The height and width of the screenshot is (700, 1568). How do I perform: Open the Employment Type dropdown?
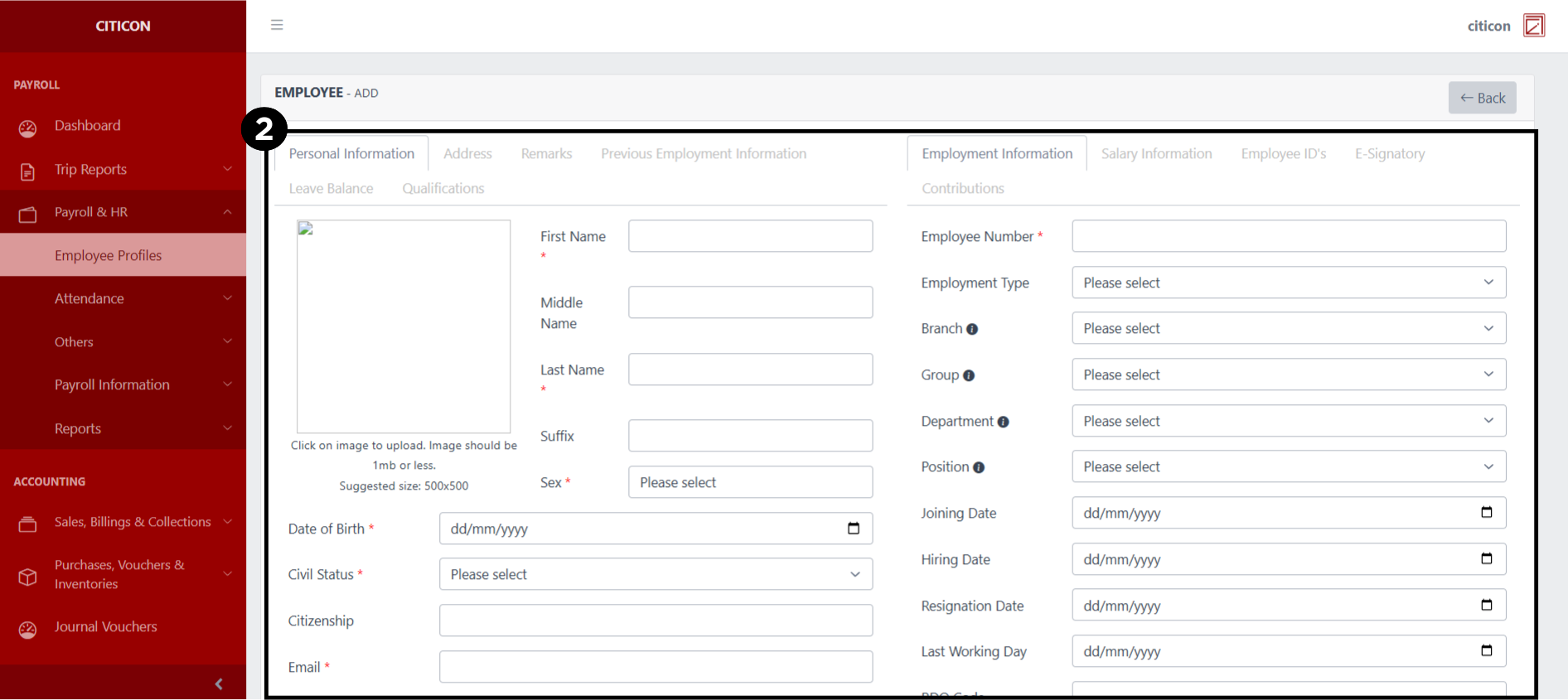pyautogui.click(x=1288, y=282)
